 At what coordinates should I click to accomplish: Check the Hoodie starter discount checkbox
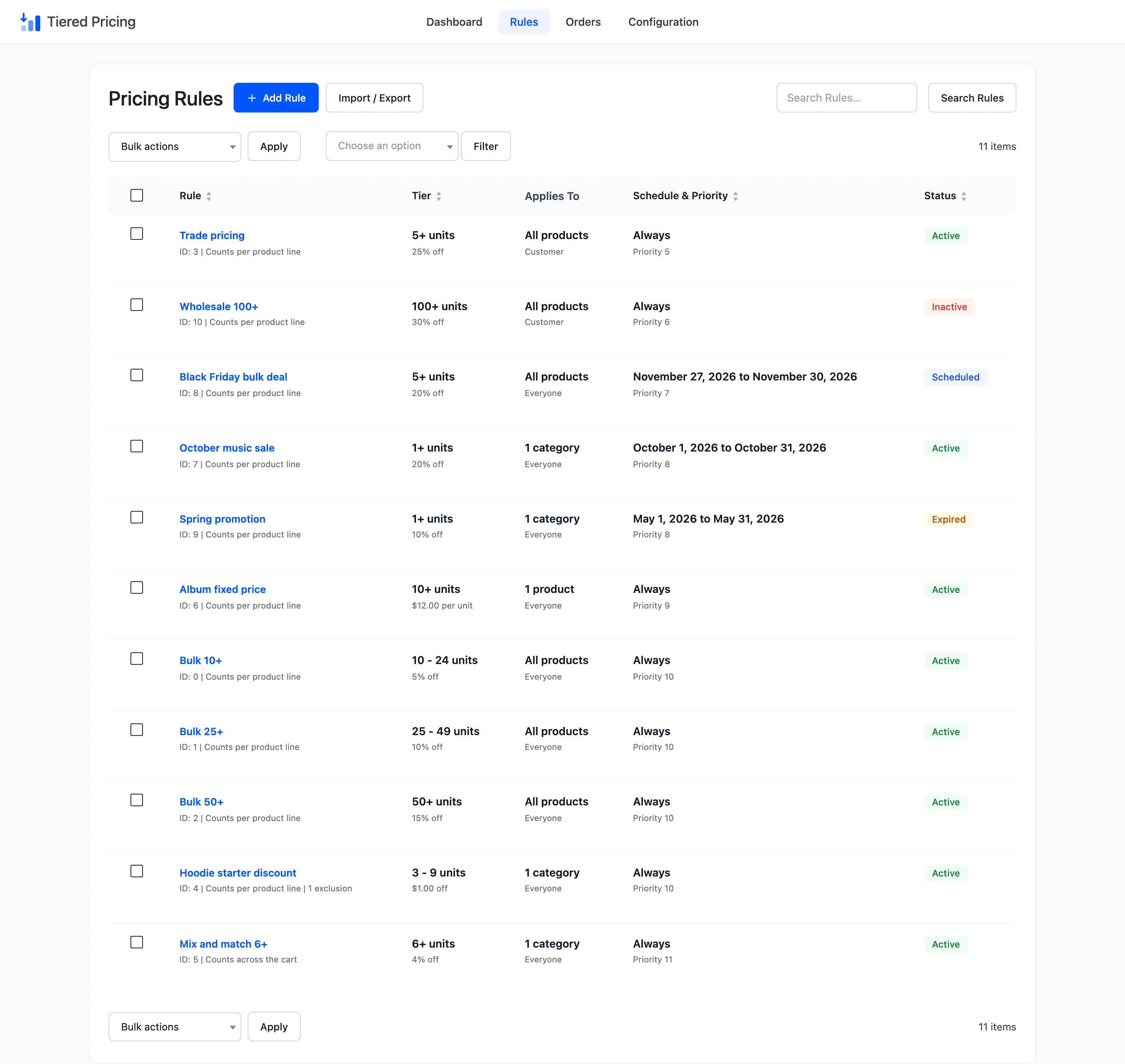137,871
